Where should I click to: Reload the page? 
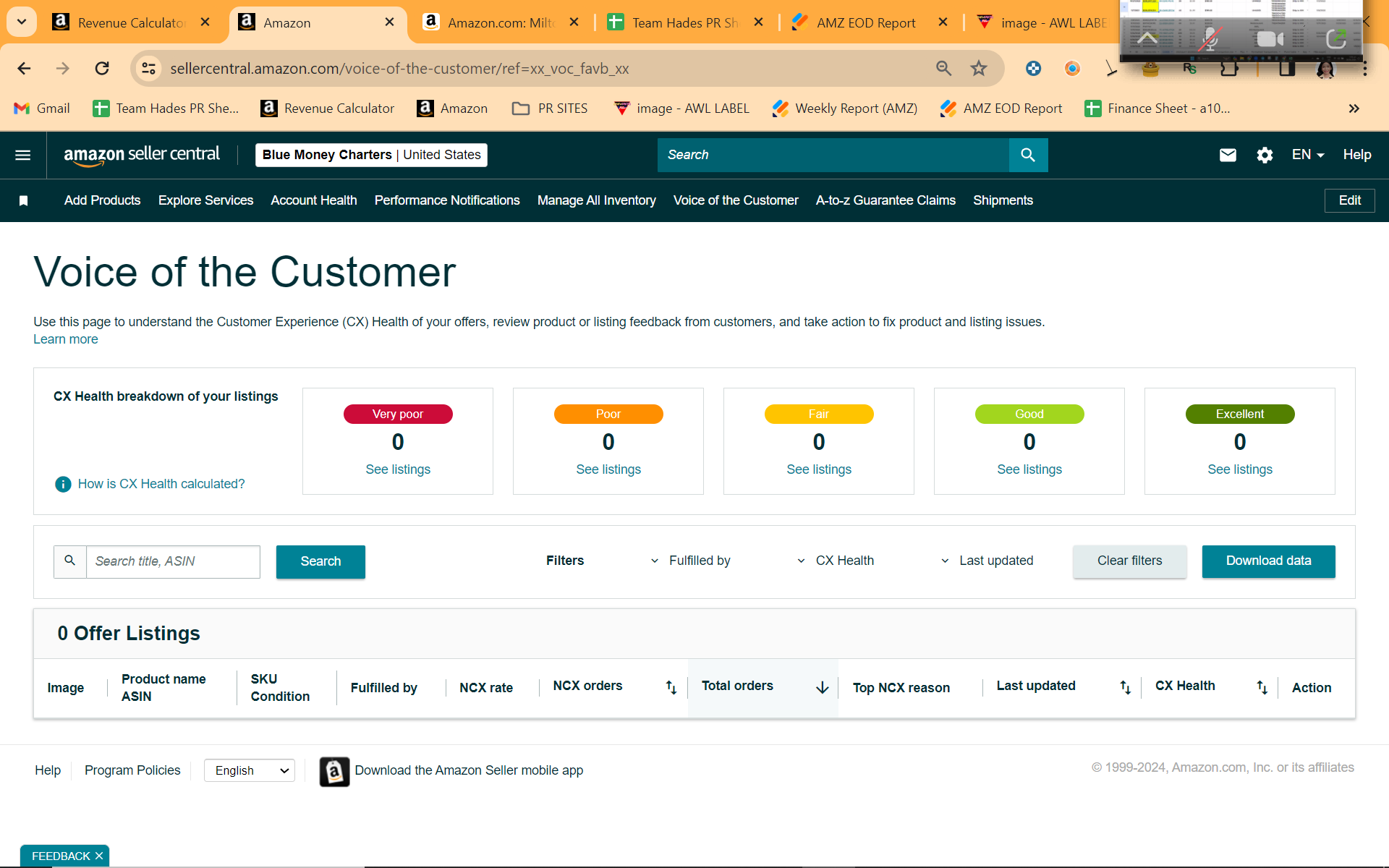click(x=102, y=69)
